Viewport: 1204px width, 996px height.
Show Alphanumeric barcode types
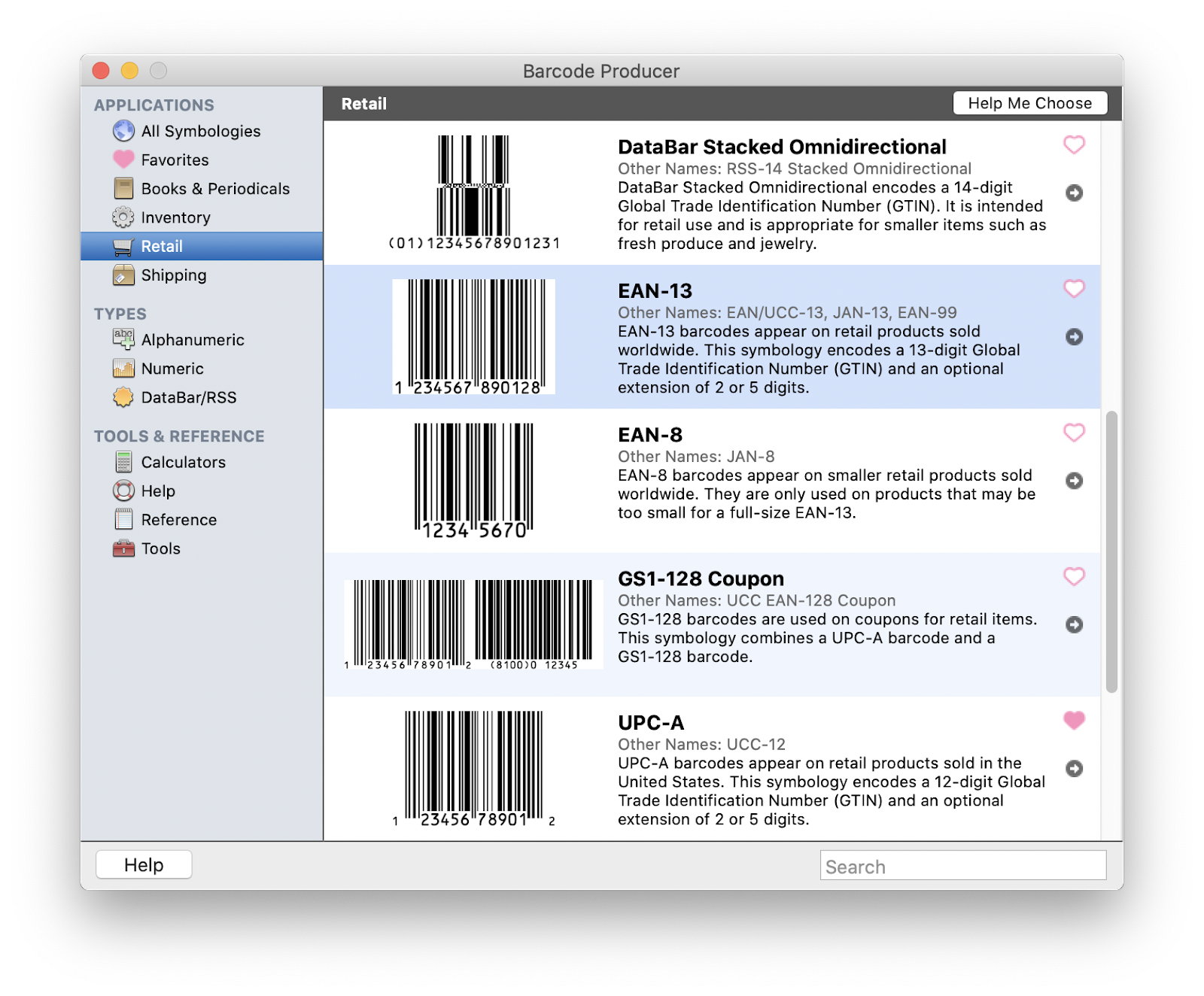[202, 339]
